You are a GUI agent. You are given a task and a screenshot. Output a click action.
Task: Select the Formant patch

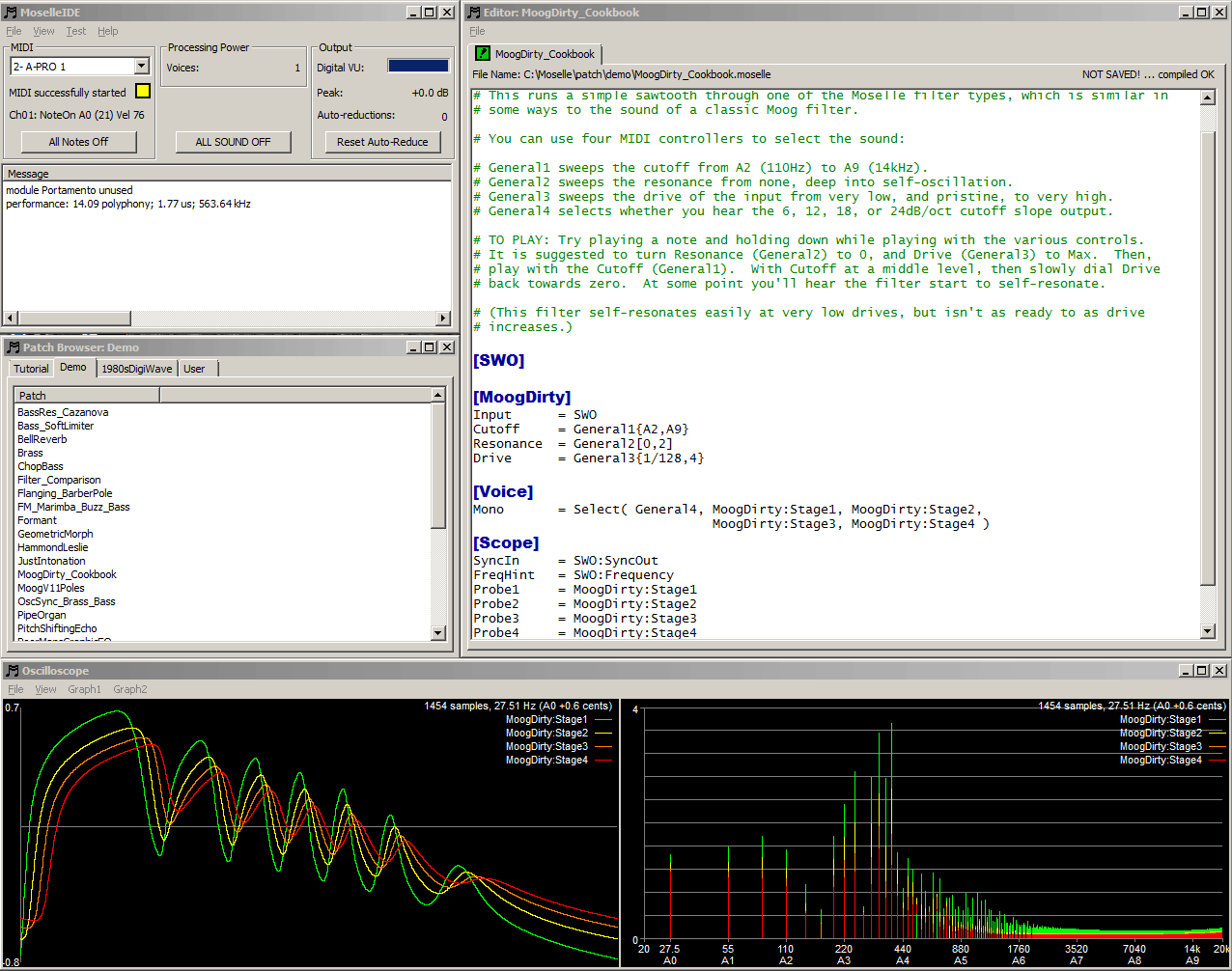pyautogui.click(x=37, y=520)
